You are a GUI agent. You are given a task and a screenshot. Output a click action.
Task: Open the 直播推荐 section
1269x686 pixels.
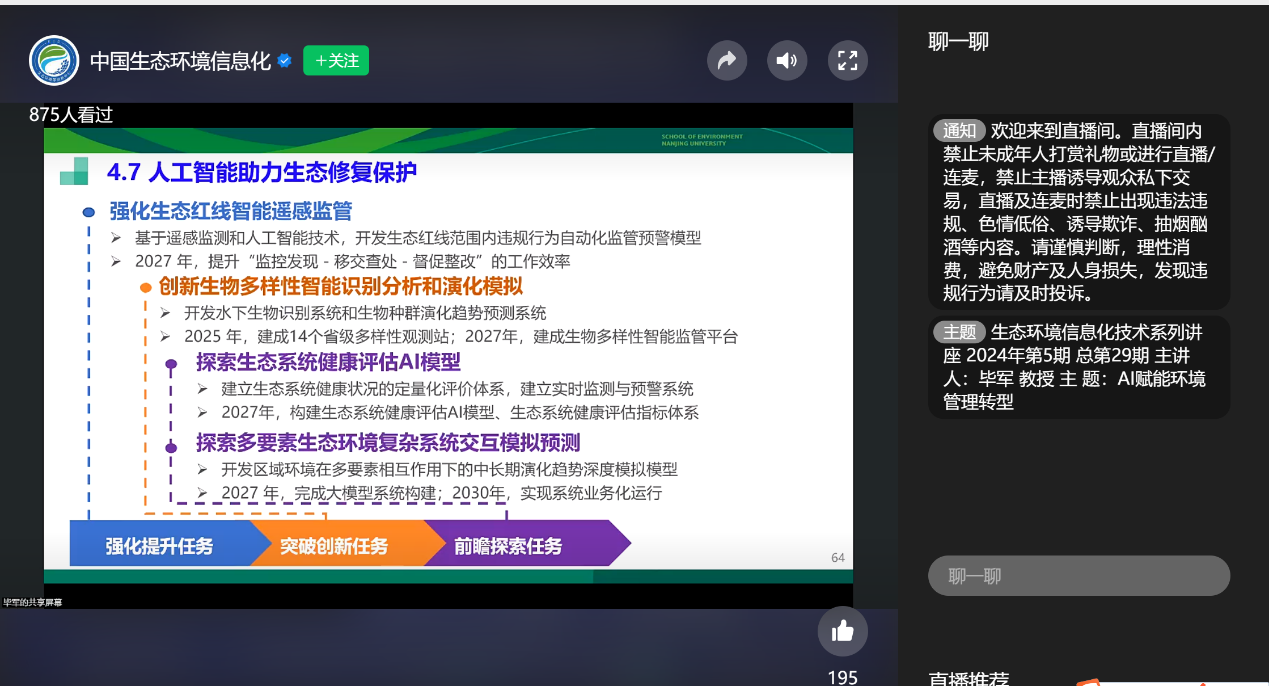(968, 679)
